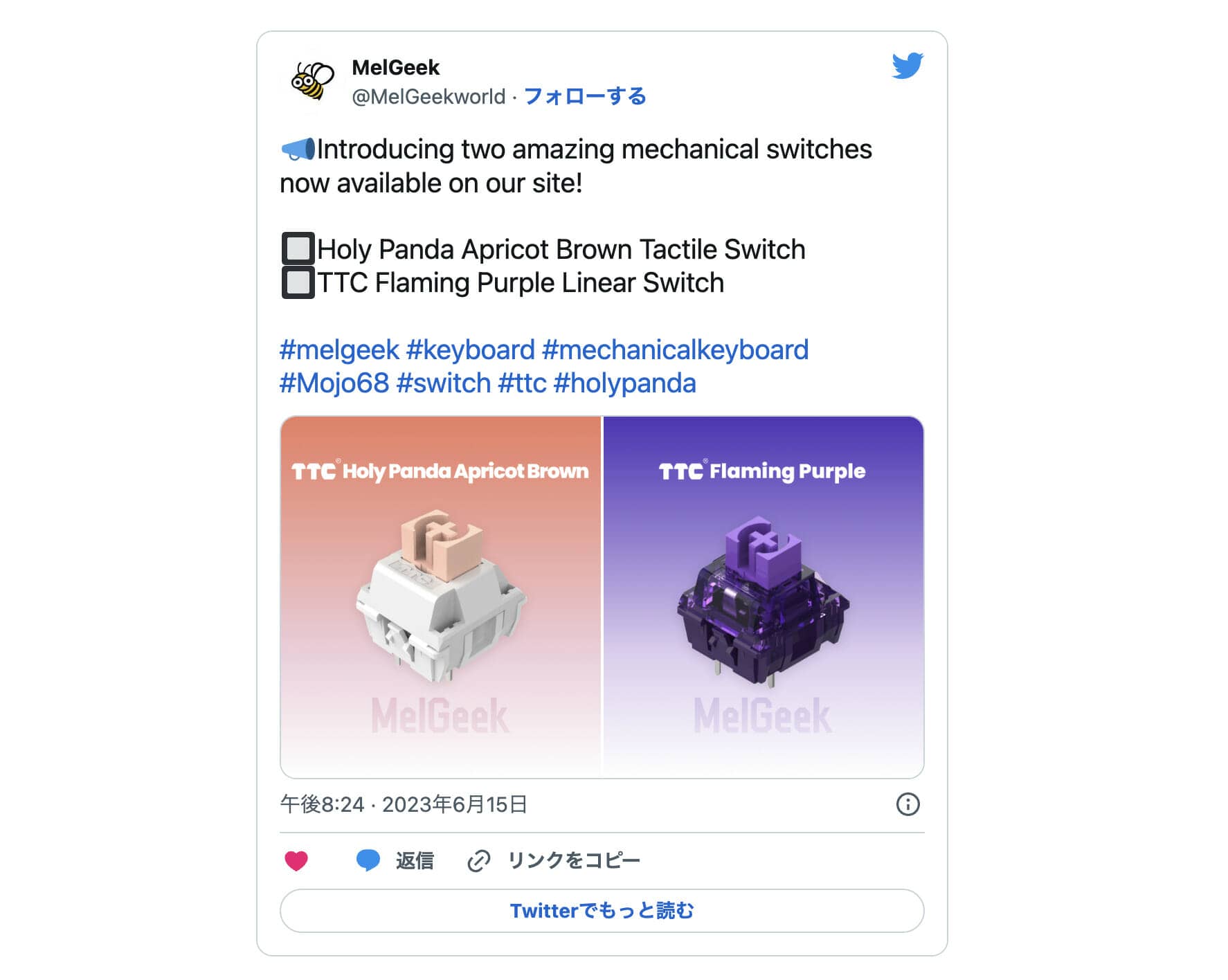Open the #mechanicalkeyboard hashtag

coord(676,350)
